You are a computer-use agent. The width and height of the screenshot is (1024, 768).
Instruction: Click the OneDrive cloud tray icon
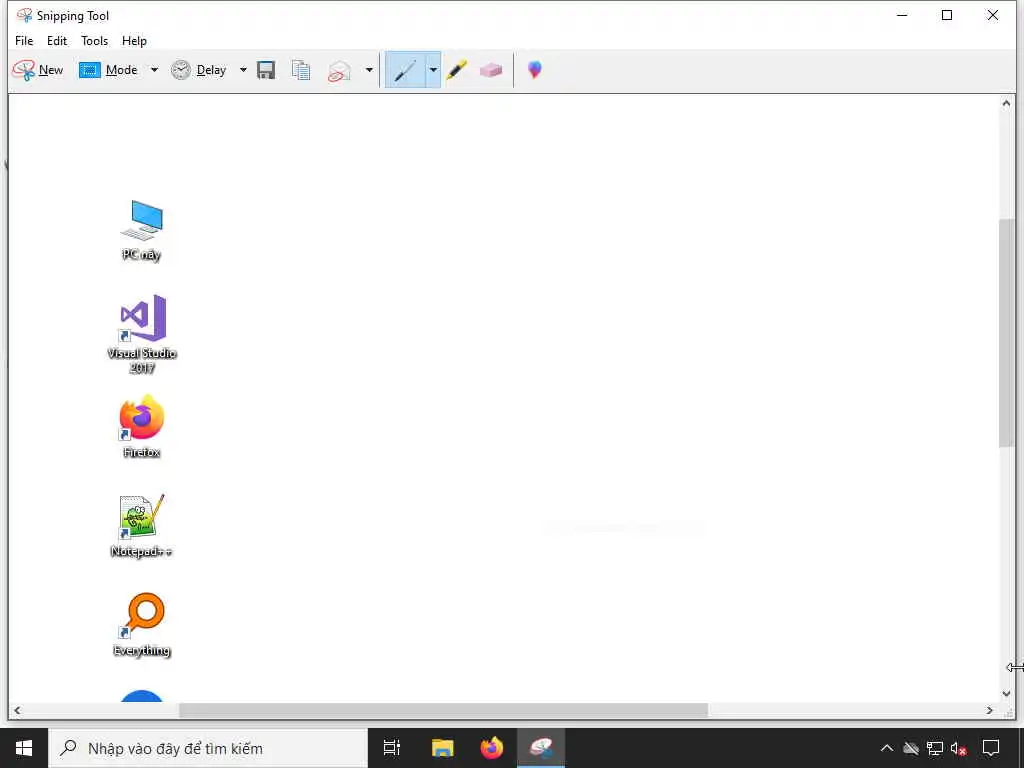910,748
